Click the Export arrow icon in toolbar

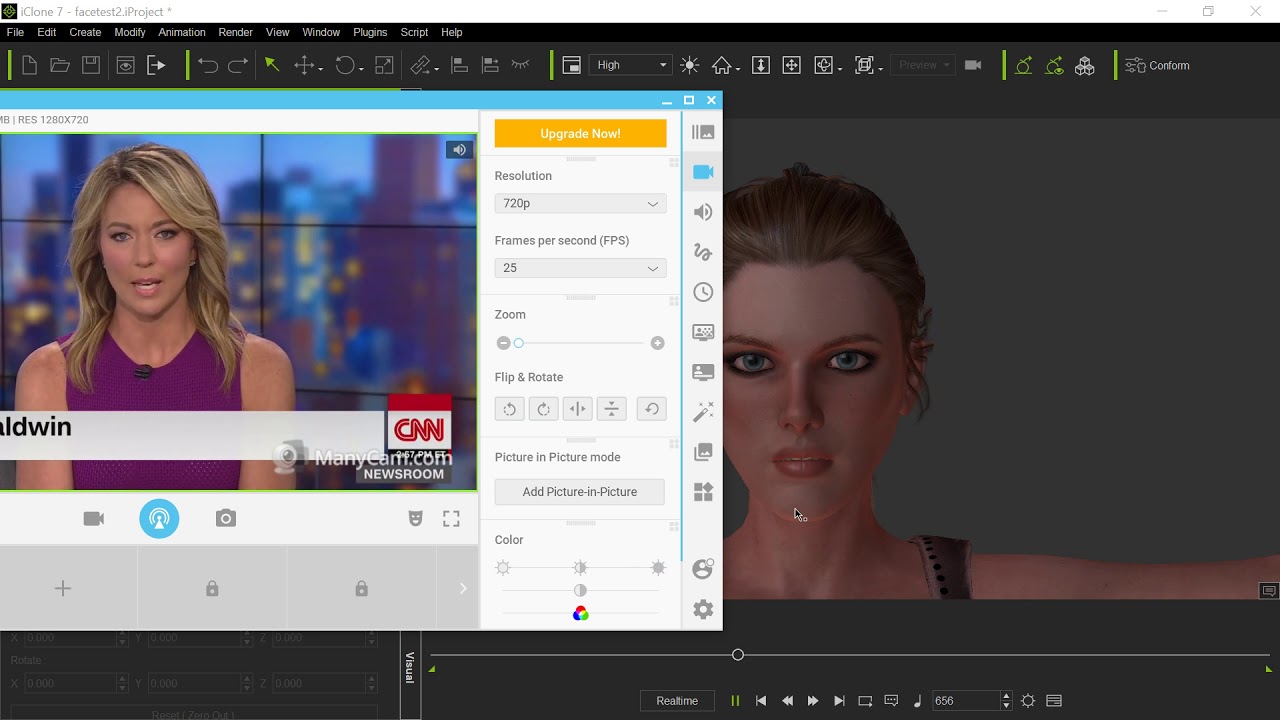point(156,65)
